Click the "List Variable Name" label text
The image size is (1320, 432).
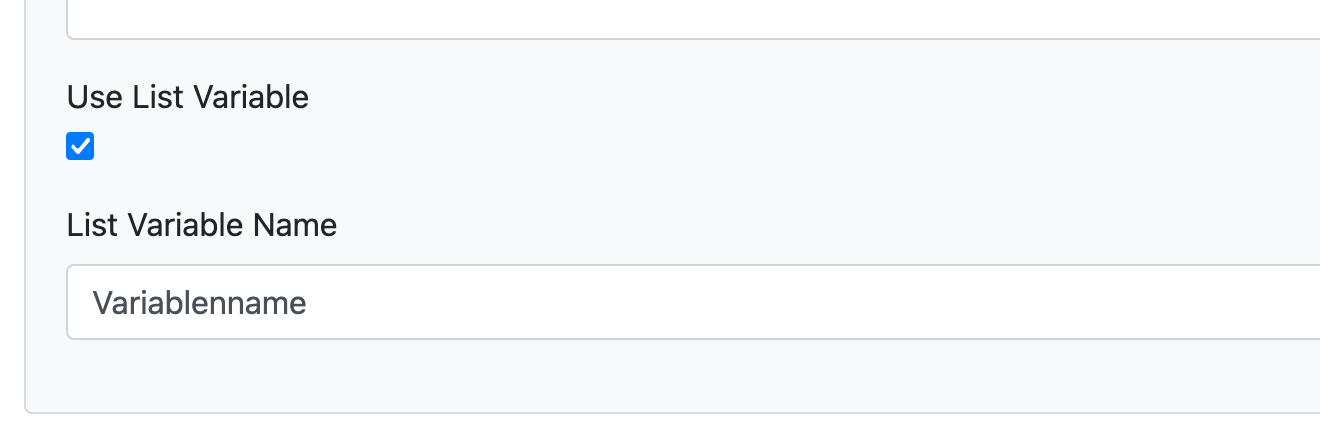click(x=202, y=225)
